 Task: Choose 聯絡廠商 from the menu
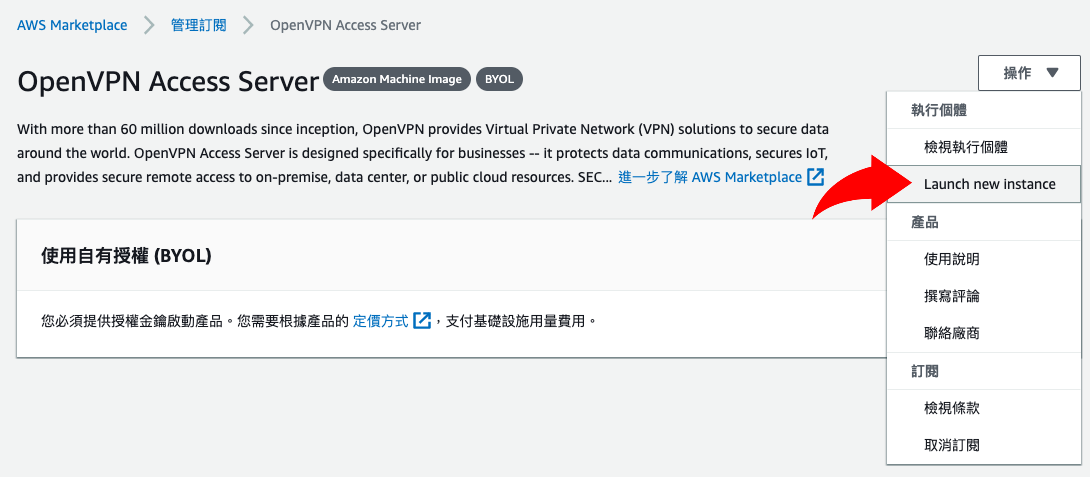(x=984, y=334)
